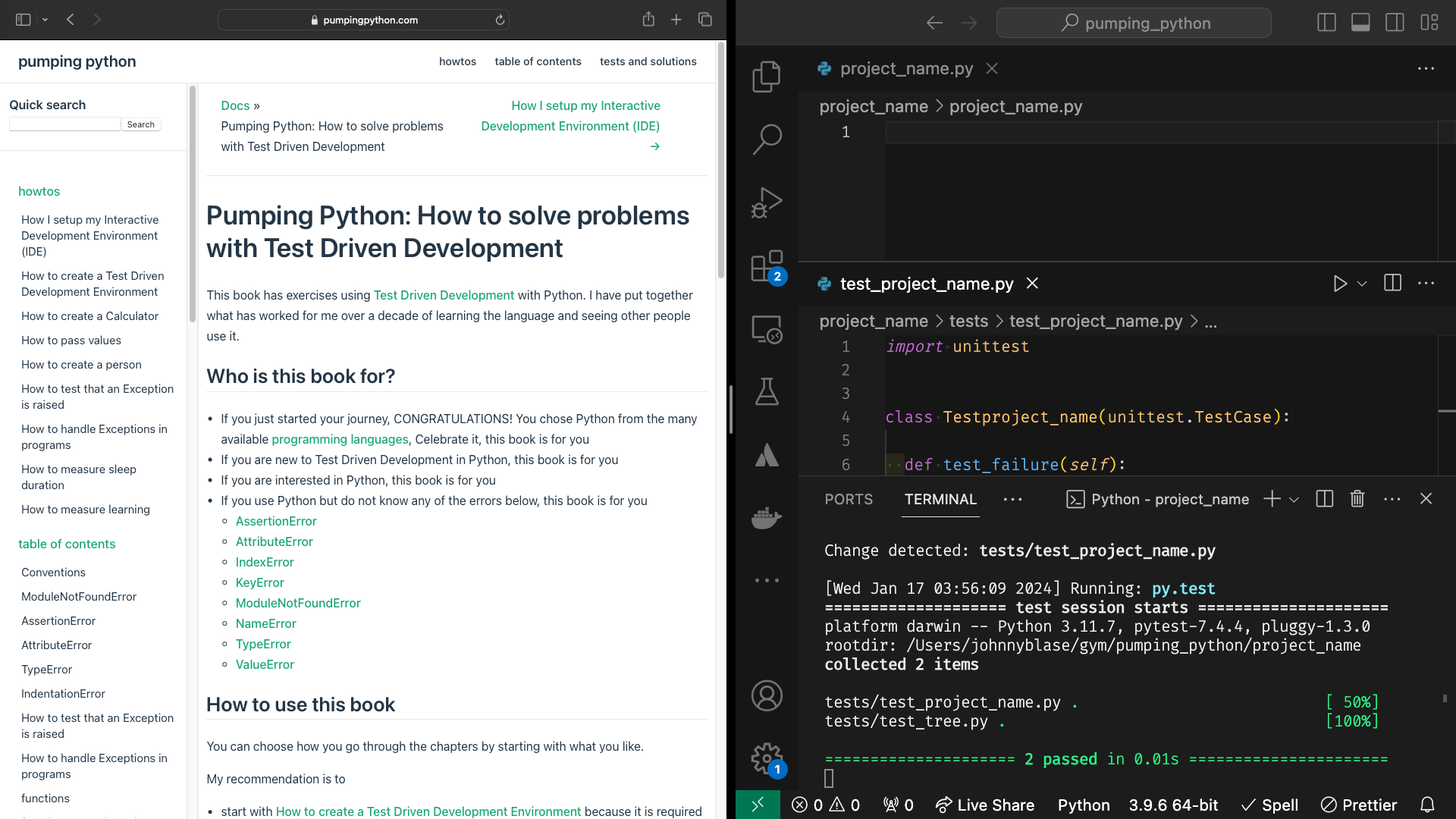1456x819 pixels.
Task: Open the Testing flask view
Action: click(x=767, y=392)
